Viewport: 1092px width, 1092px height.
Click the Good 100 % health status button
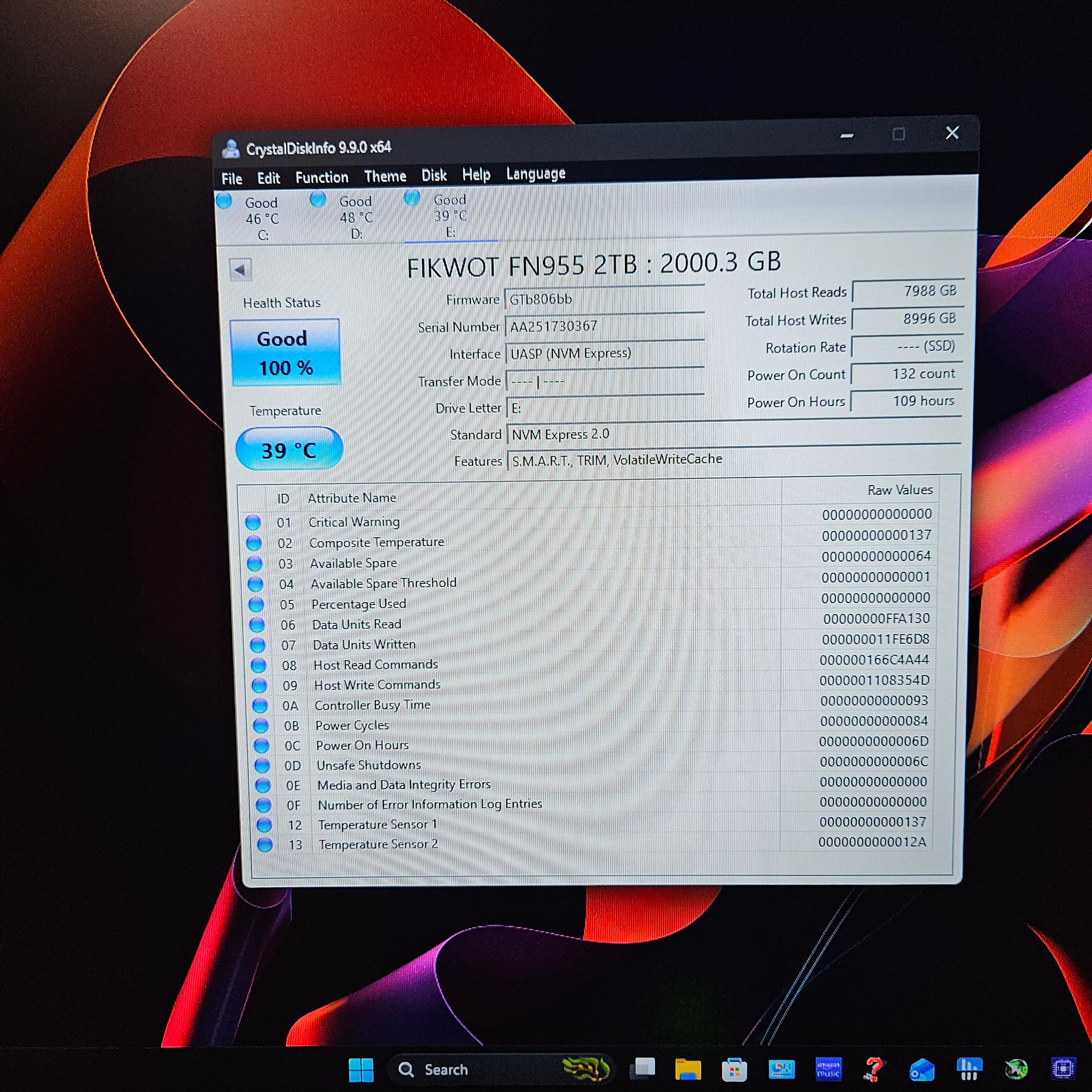pyautogui.click(x=285, y=352)
